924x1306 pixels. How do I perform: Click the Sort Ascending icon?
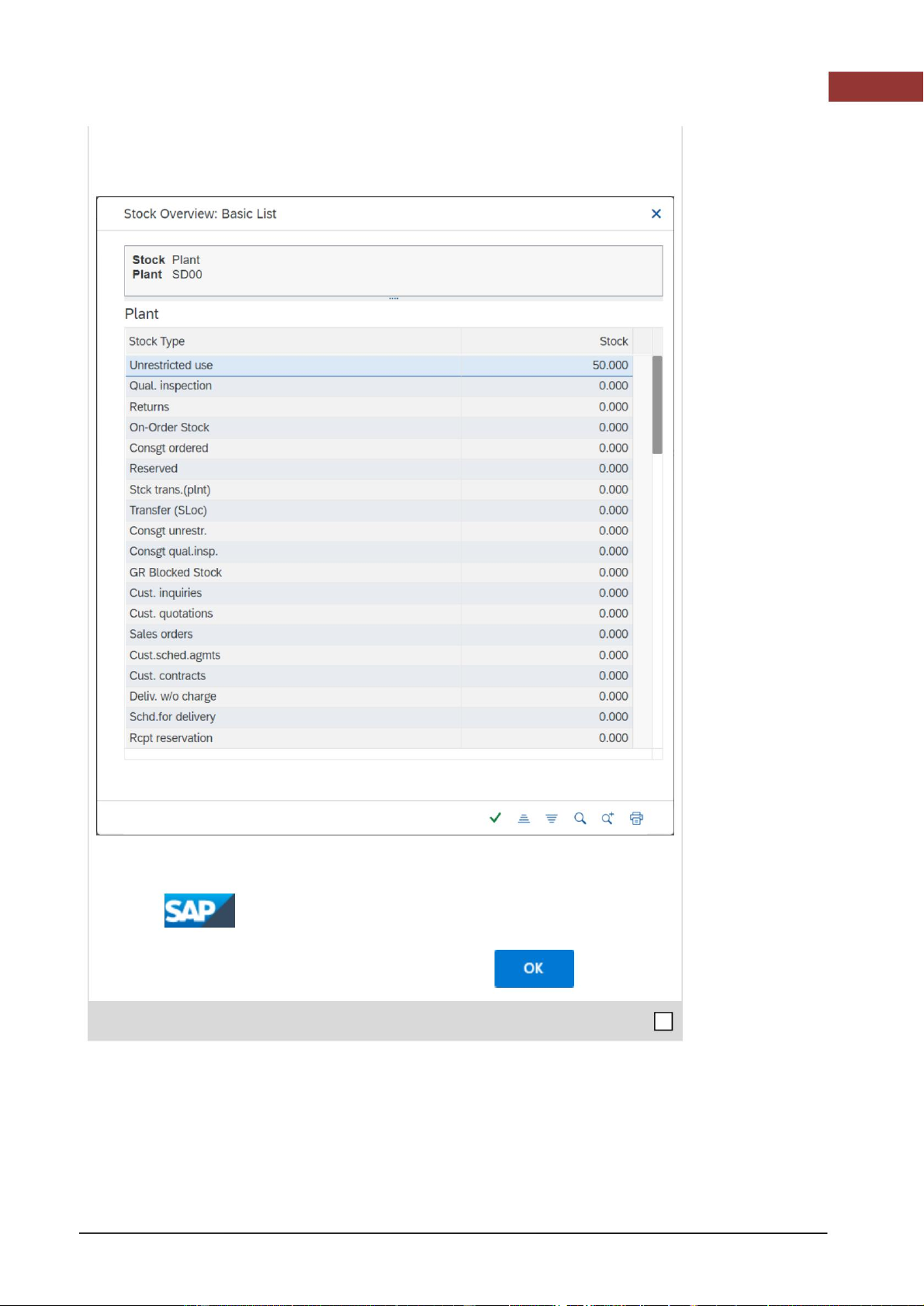point(524,819)
